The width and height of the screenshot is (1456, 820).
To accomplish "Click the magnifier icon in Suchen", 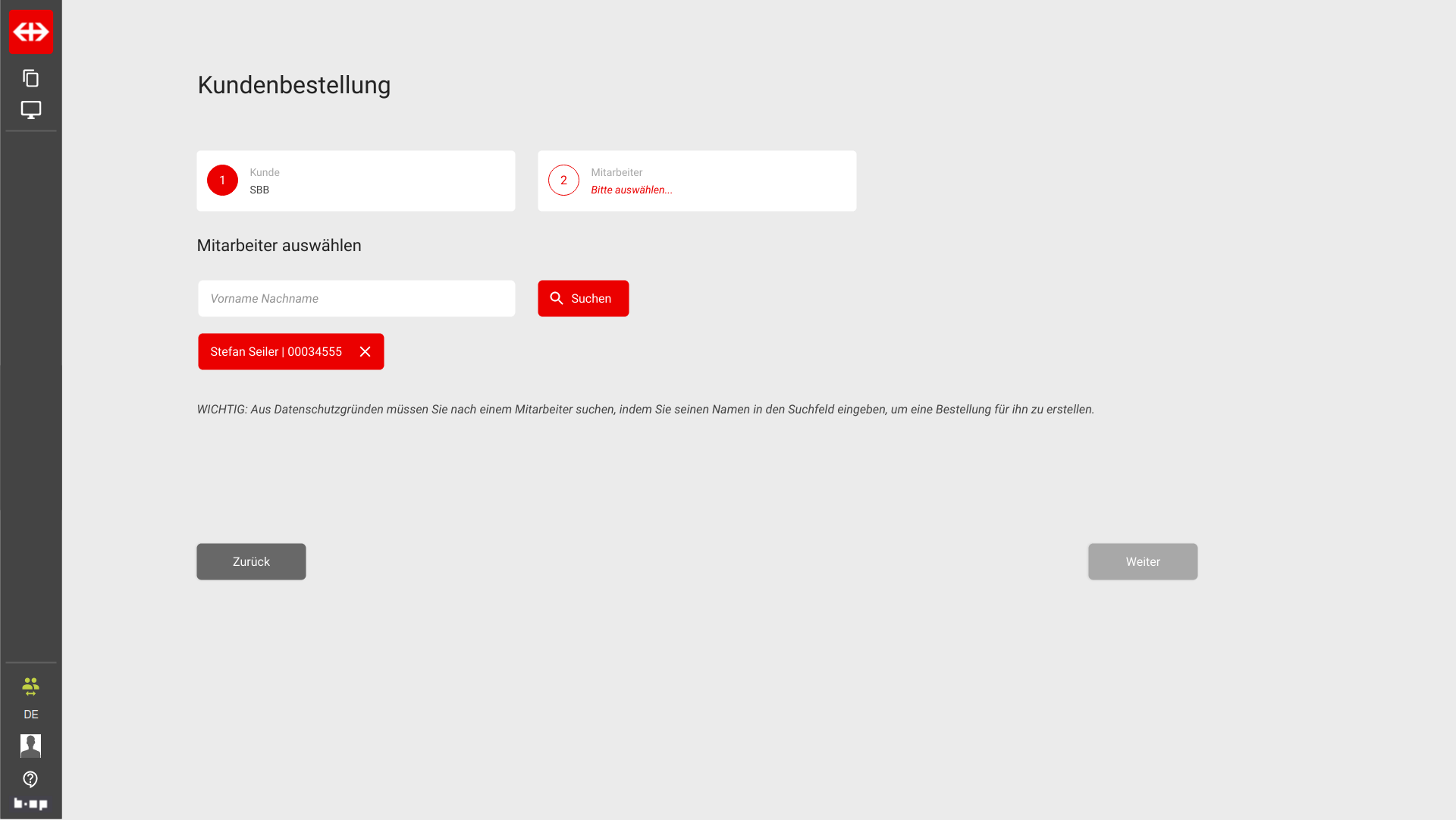I will (x=557, y=299).
